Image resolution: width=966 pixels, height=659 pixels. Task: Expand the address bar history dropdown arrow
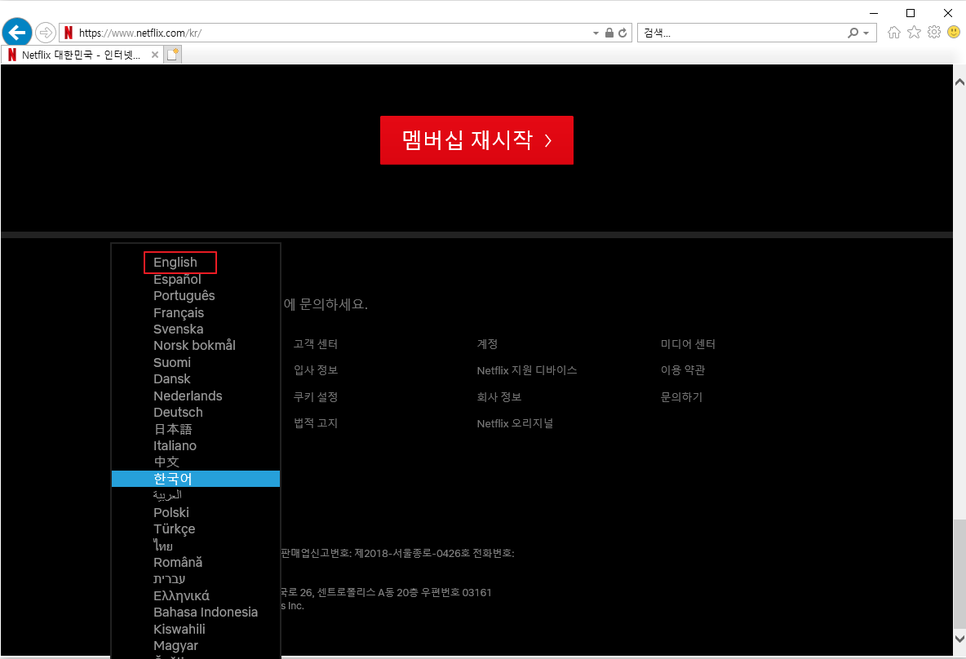596,33
